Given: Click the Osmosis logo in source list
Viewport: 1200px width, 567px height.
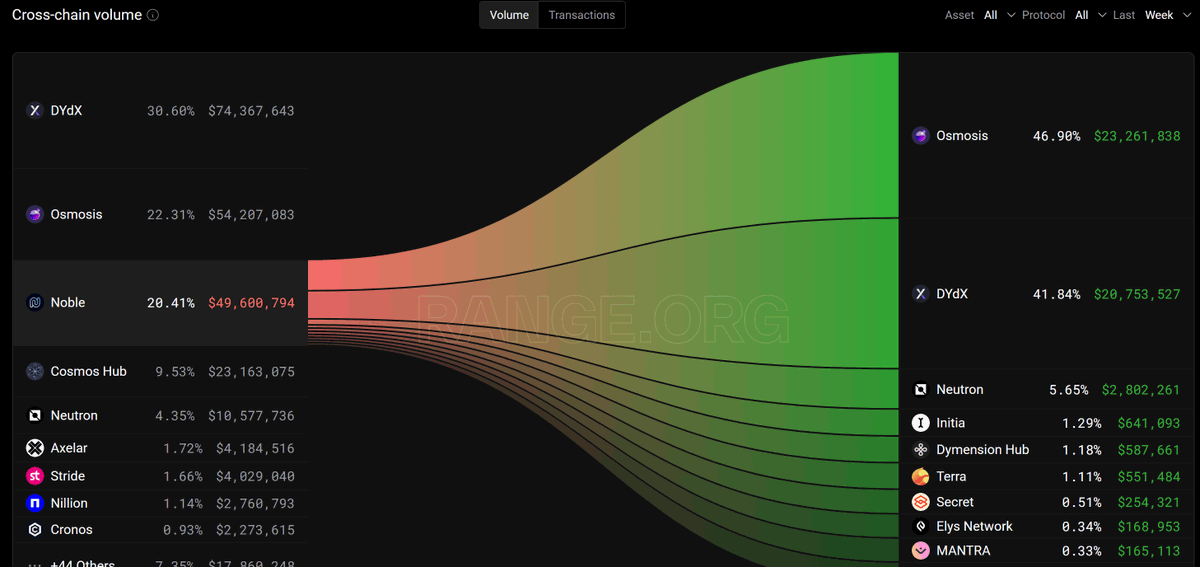Looking at the screenshot, I should tap(35, 215).
